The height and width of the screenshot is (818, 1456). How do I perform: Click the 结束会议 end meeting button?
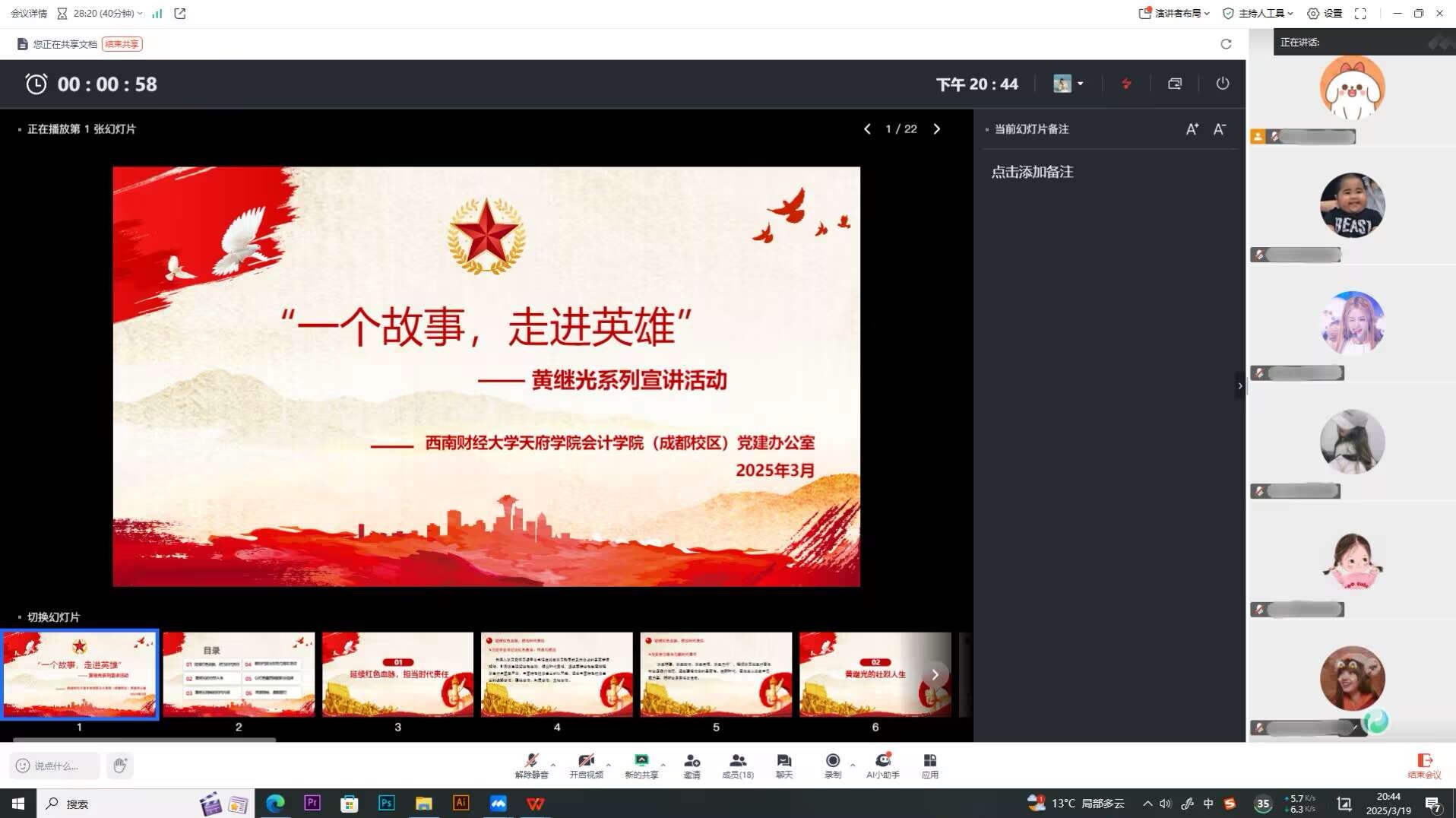coord(1424,765)
